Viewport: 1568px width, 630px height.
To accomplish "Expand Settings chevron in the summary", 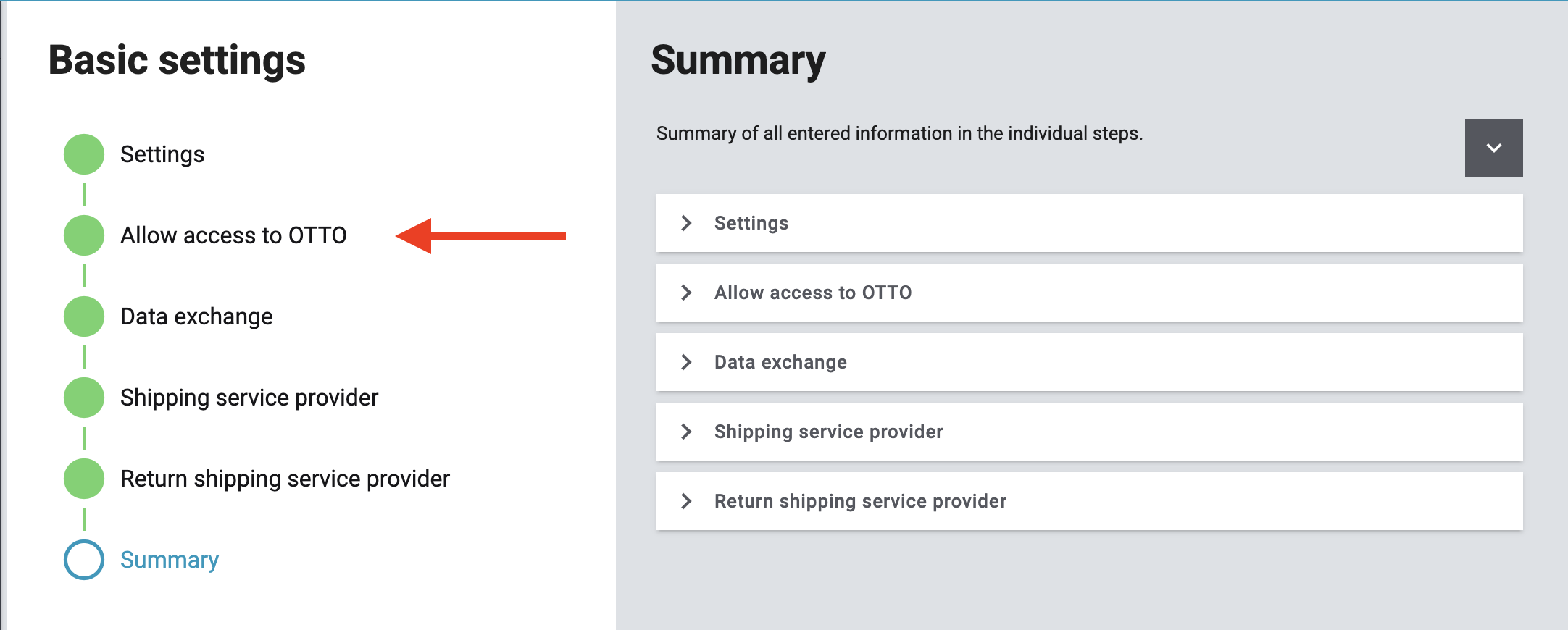I will click(x=686, y=223).
